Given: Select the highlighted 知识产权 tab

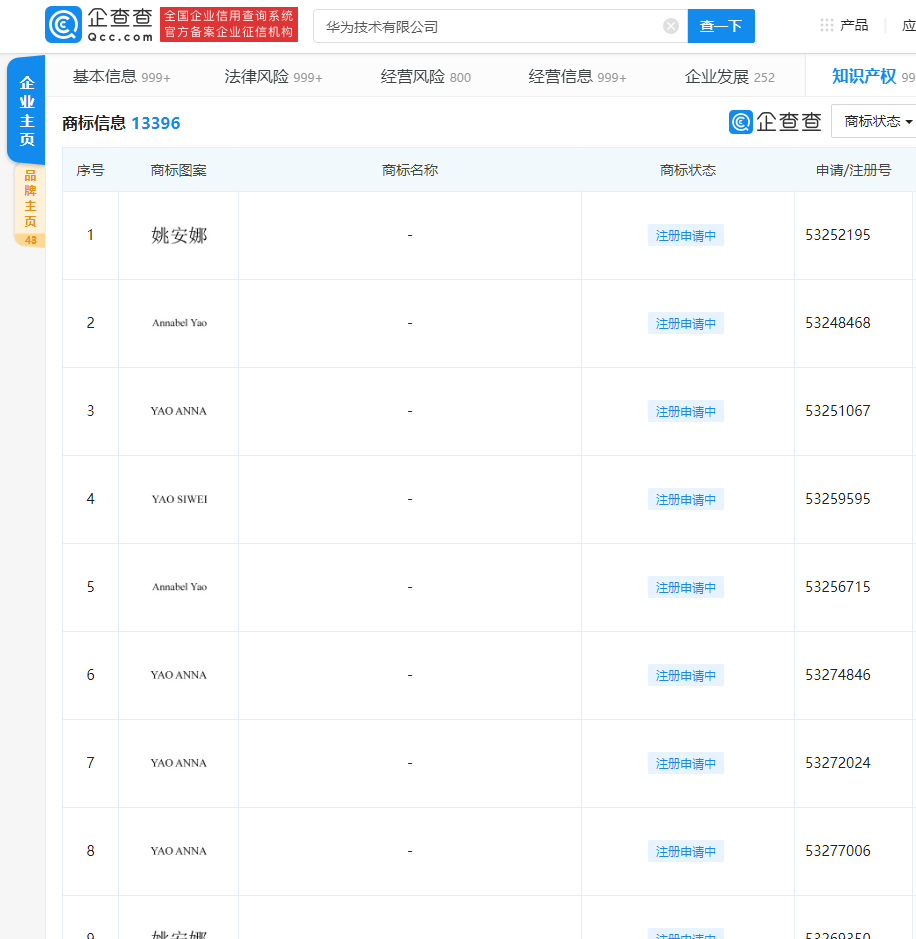Looking at the screenshot, I should tap(865, 76).
